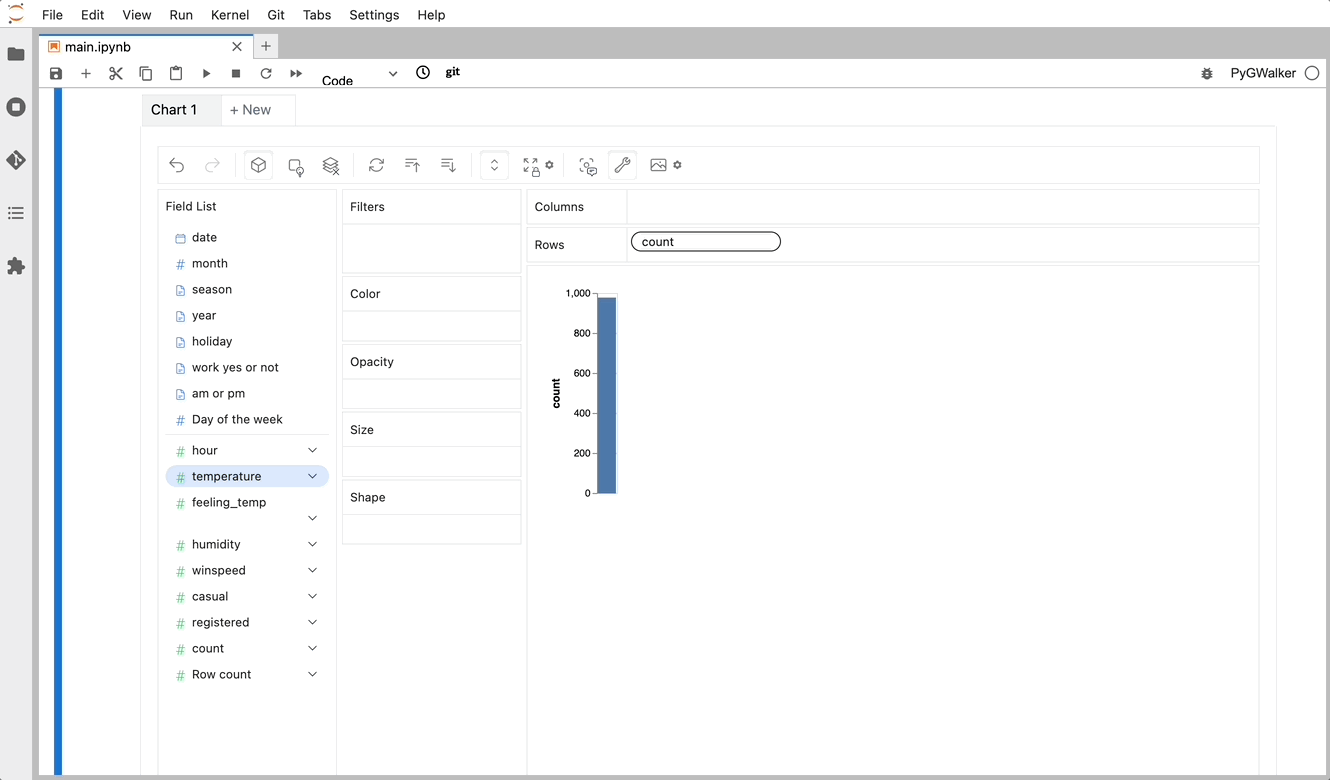Run the notebook cell with the play icon
1330x780 pixels.
[x=206, y=72]
